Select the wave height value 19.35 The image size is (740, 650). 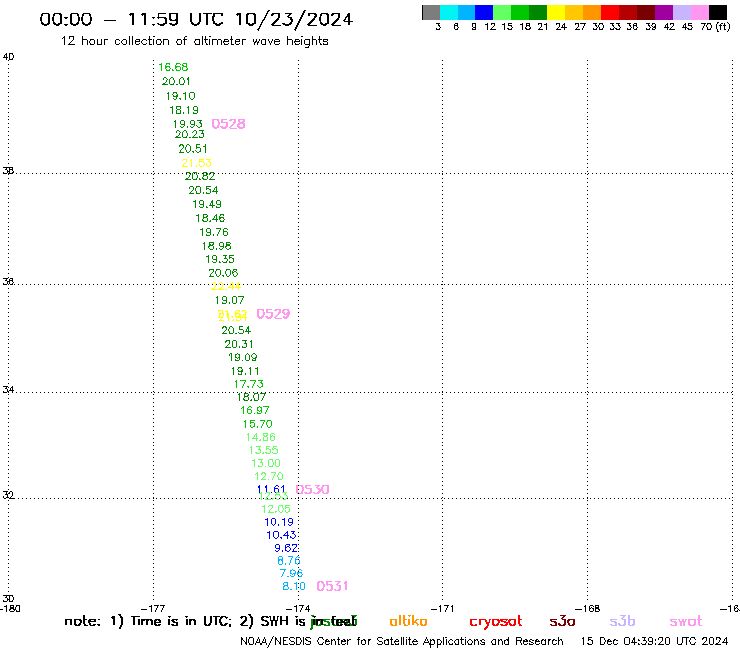pos(220,259)
